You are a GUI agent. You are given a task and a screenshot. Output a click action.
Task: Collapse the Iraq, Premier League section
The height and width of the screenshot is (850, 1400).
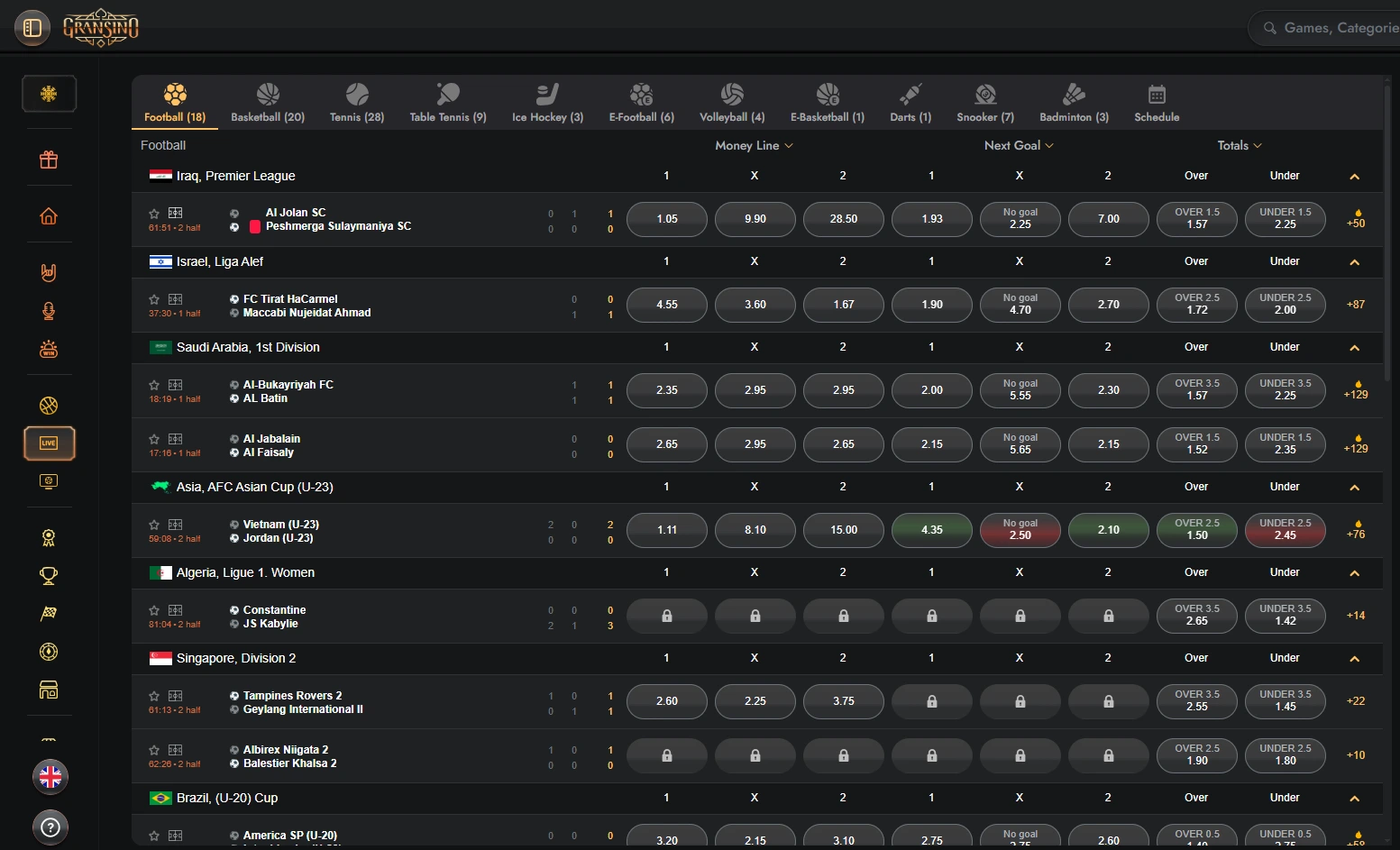tap(1354, 177)
